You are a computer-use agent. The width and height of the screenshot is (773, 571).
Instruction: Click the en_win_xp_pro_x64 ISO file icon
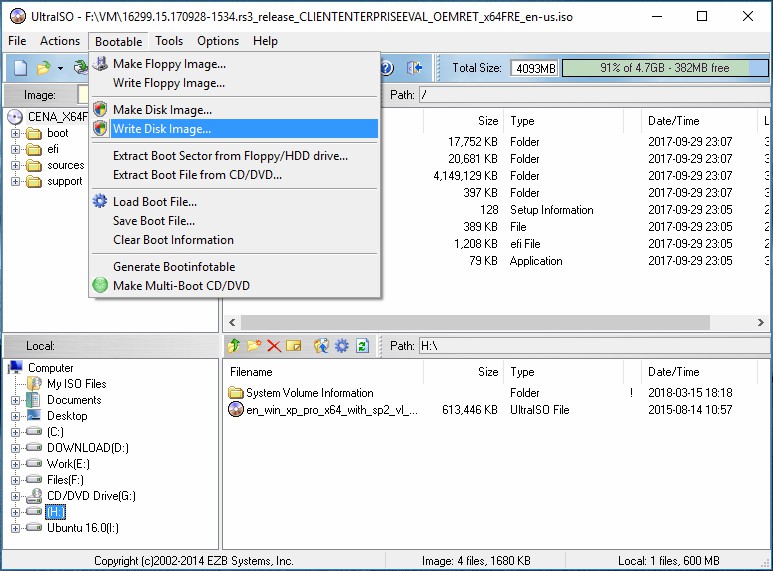[236, 410]
